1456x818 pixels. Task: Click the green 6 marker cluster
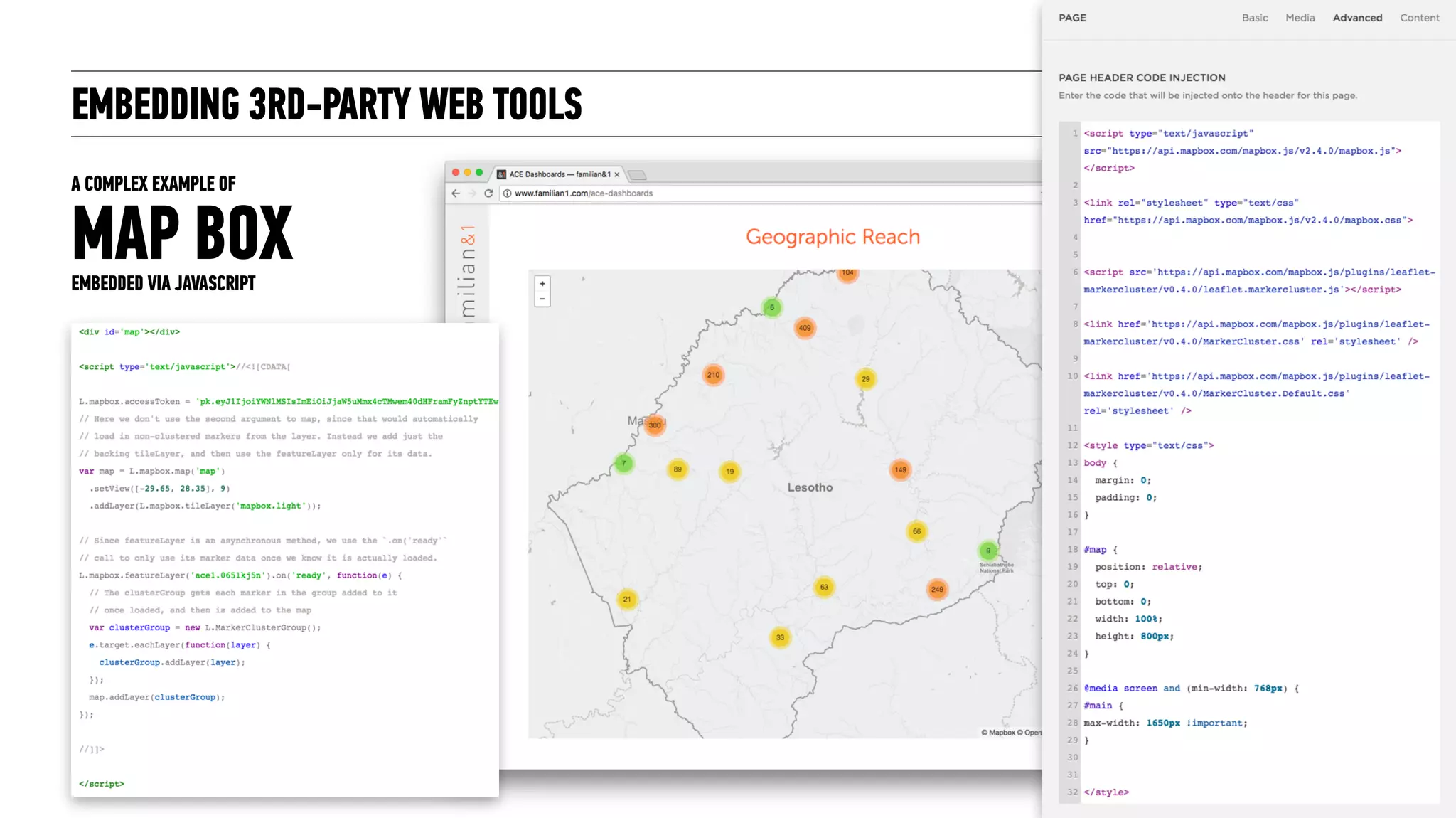tap(772, 307)
